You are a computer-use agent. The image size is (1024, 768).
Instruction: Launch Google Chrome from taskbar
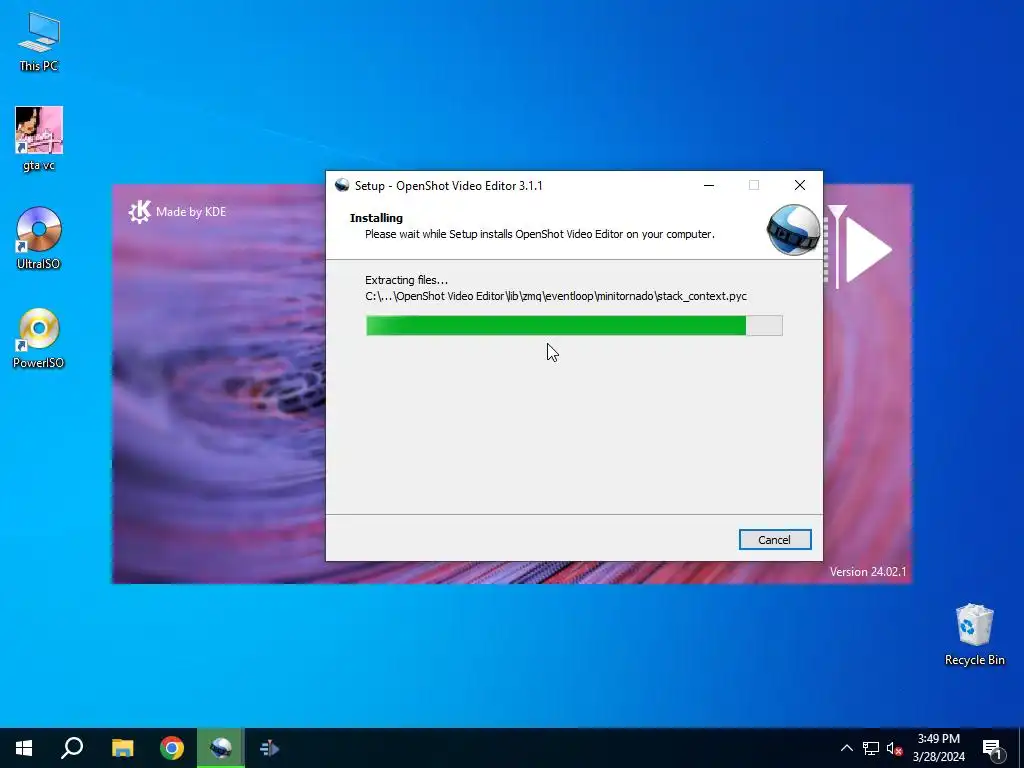click(172, 748)
